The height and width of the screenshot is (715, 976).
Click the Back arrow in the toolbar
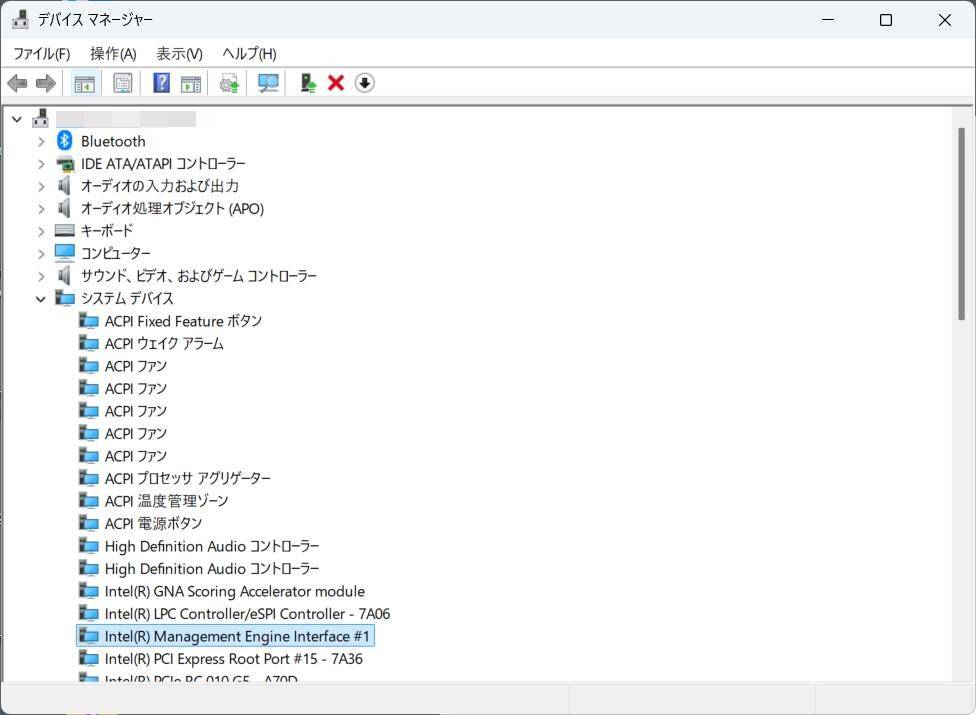(17, 83)
